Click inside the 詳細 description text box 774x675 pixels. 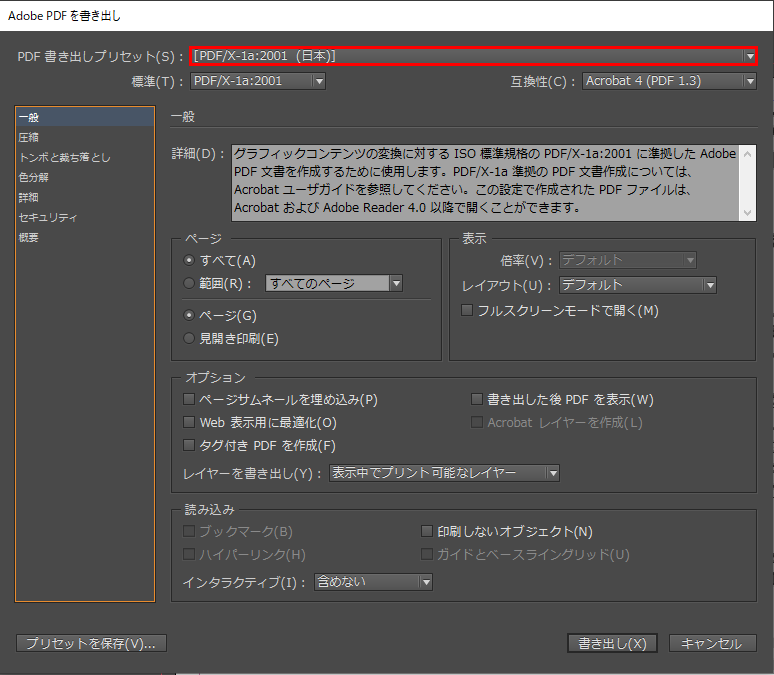tap(486, 183)
